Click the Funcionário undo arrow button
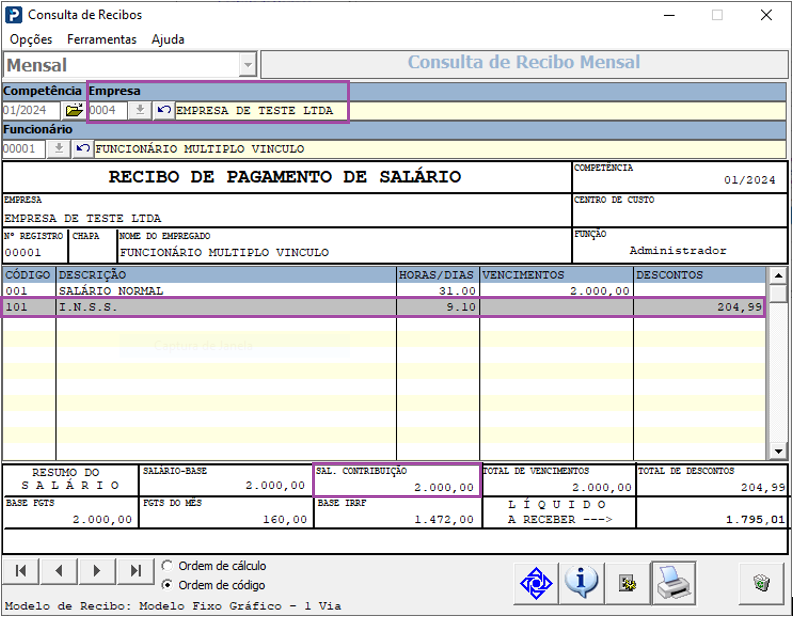The width and height of the screenshot is (794, 619). tap(83, 149)
